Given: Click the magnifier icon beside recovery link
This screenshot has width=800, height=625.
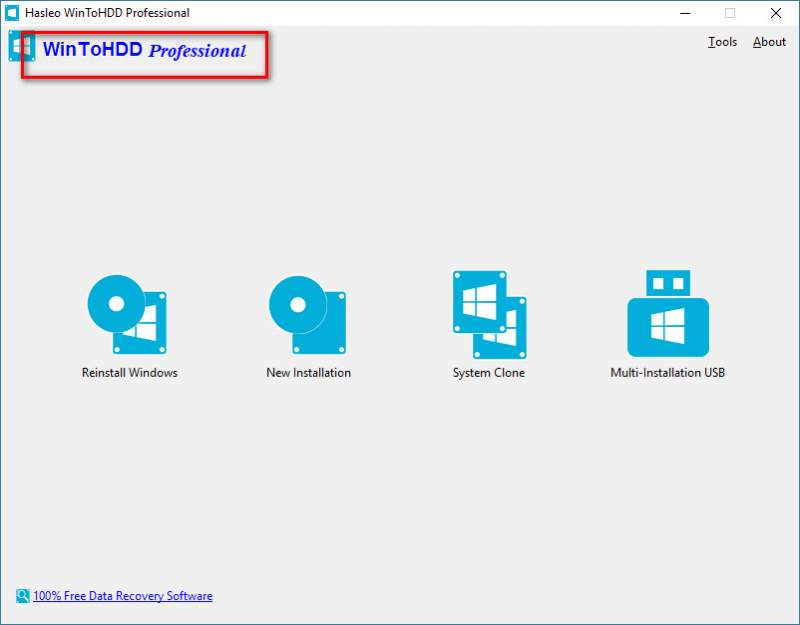Looking at the screenshot, I should pos(22,595).
